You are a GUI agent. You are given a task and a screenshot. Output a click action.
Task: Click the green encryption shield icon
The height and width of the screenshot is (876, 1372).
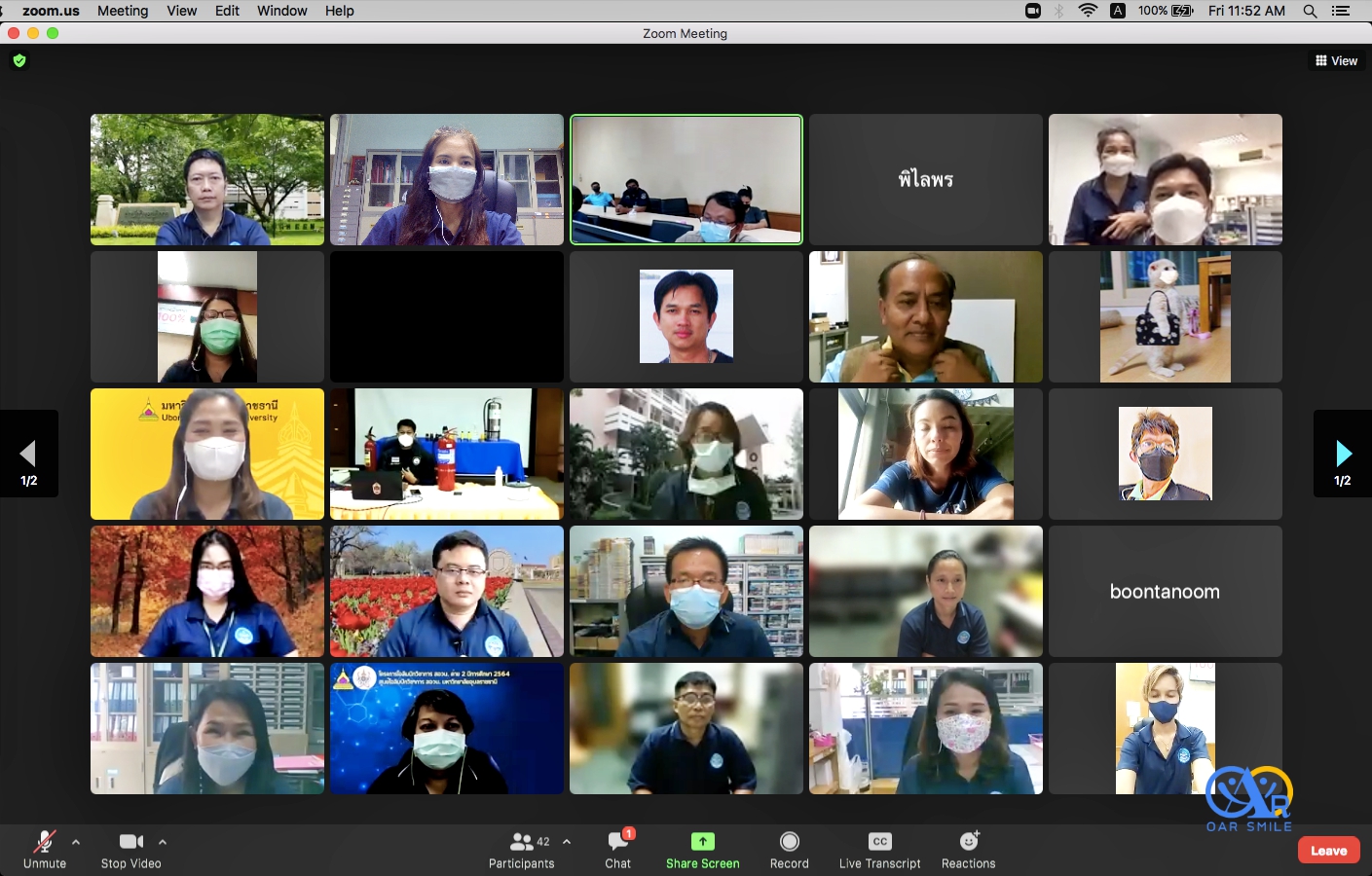19,60
